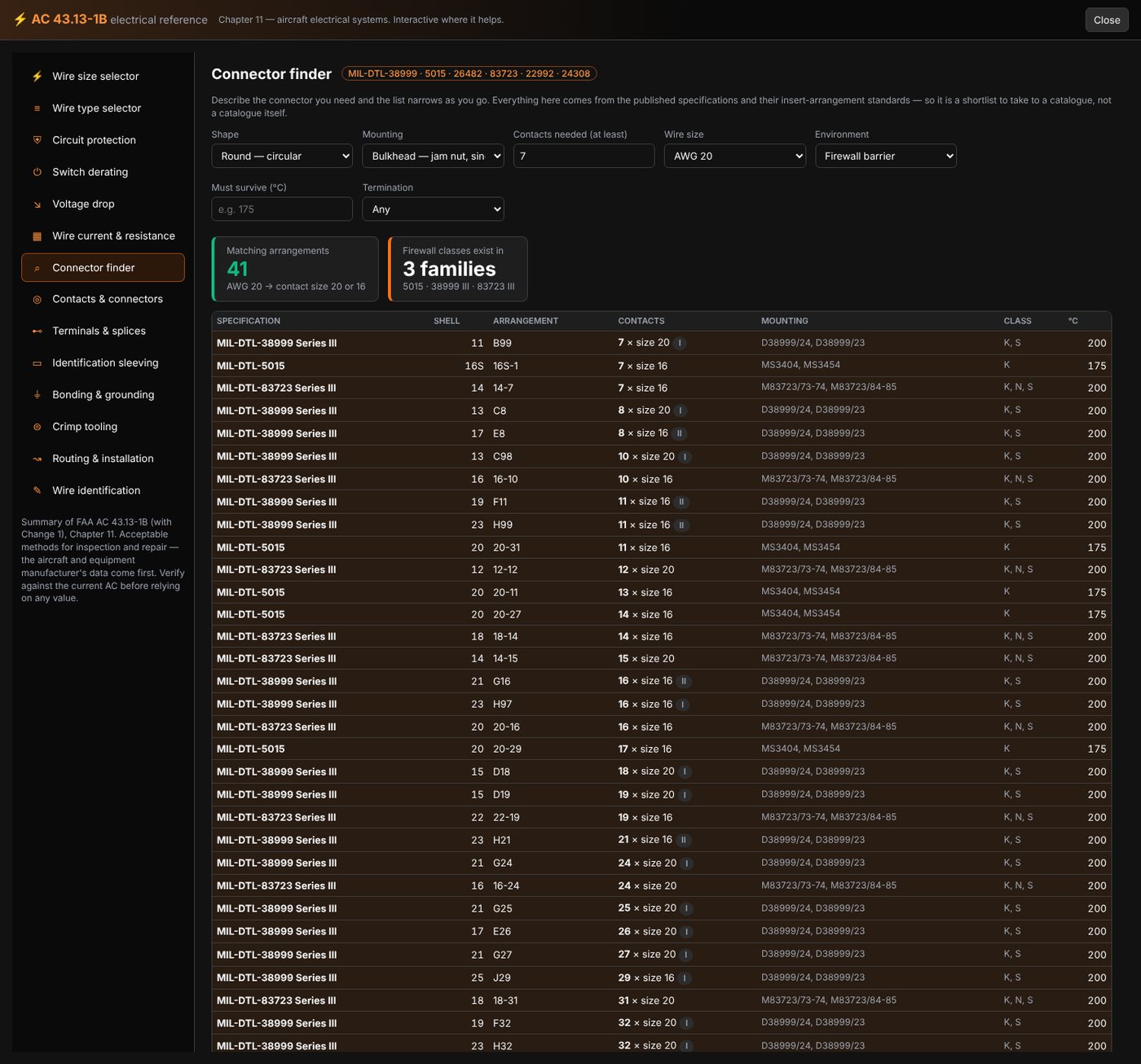Open the Environment dropdown
The height and width of the screenshot is (1064, 1141).
tap(886, 156)
